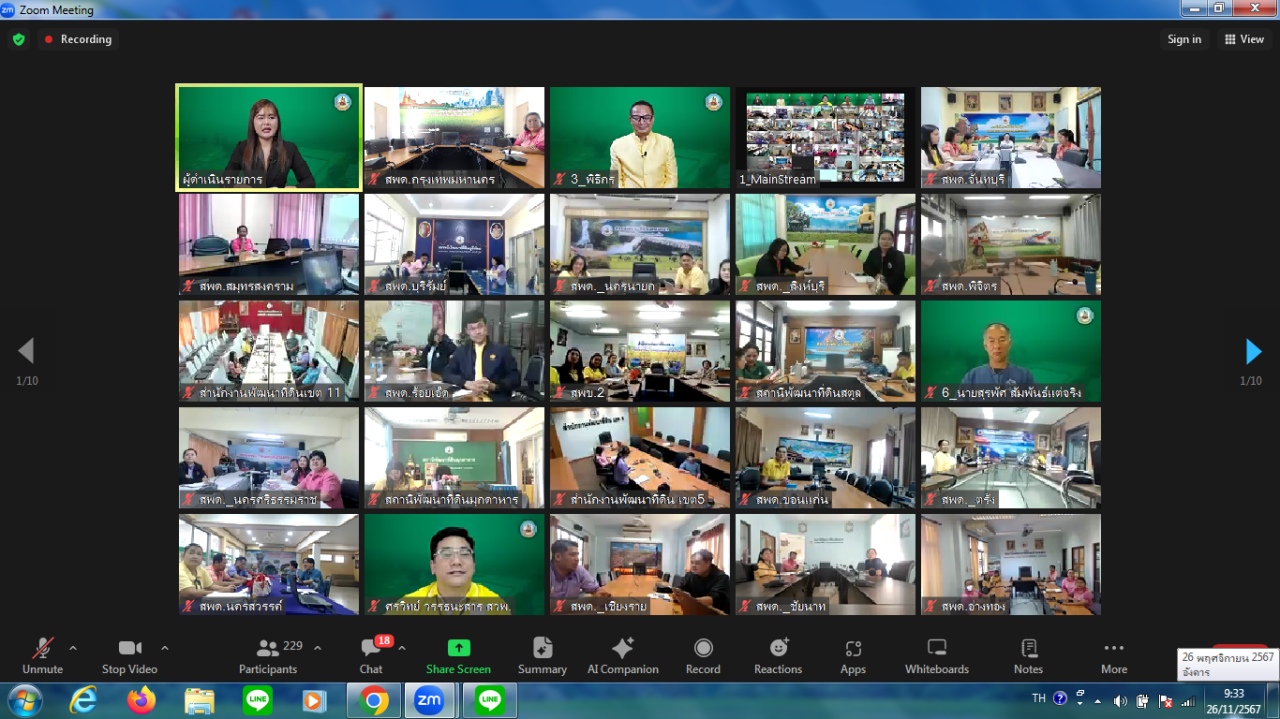
Task: Expand video options arrow beside Stop Video
Action: (165, 648)
